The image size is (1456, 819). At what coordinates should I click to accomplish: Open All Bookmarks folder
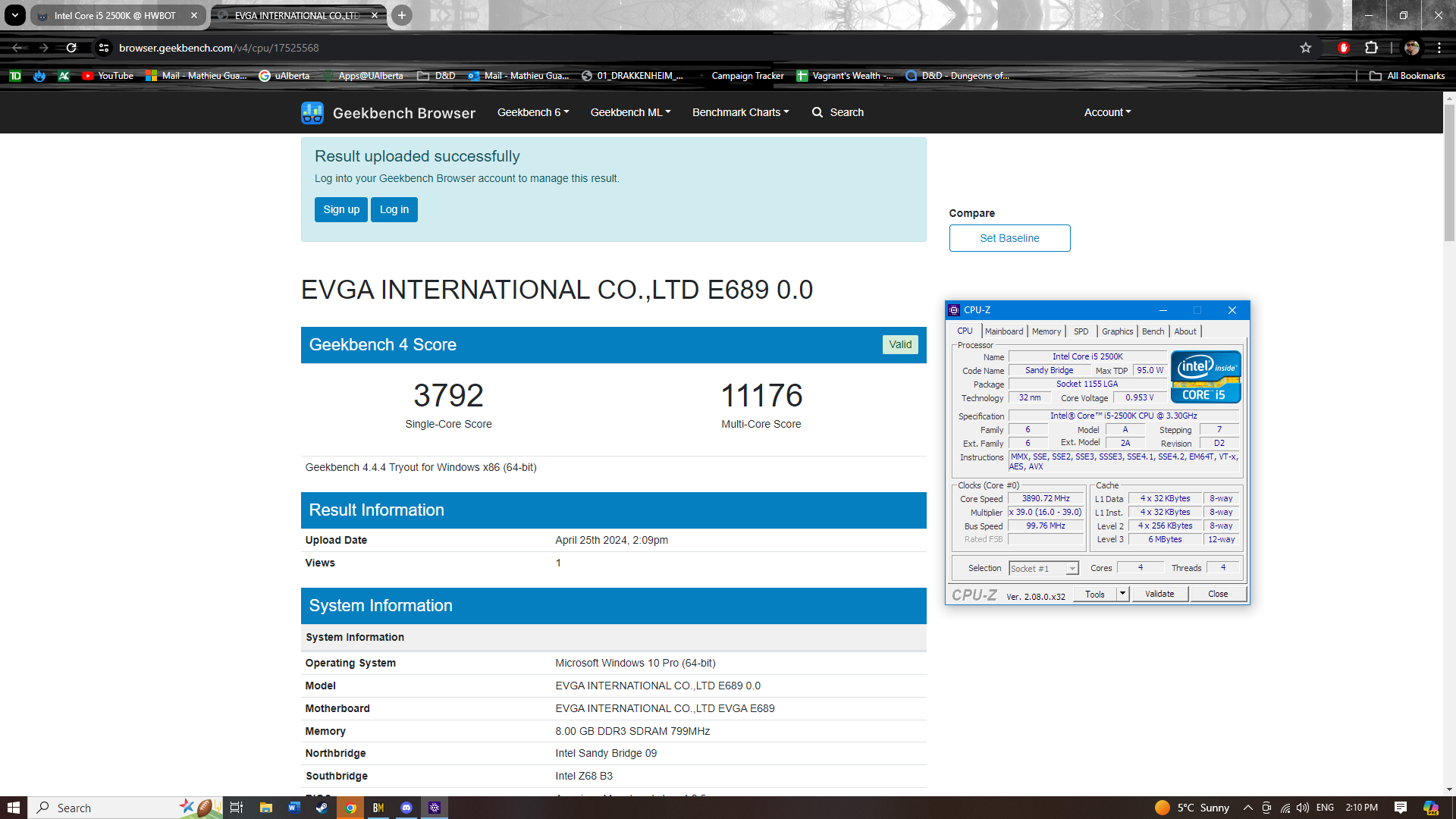pyautogui.click(x=1407, y=76)
